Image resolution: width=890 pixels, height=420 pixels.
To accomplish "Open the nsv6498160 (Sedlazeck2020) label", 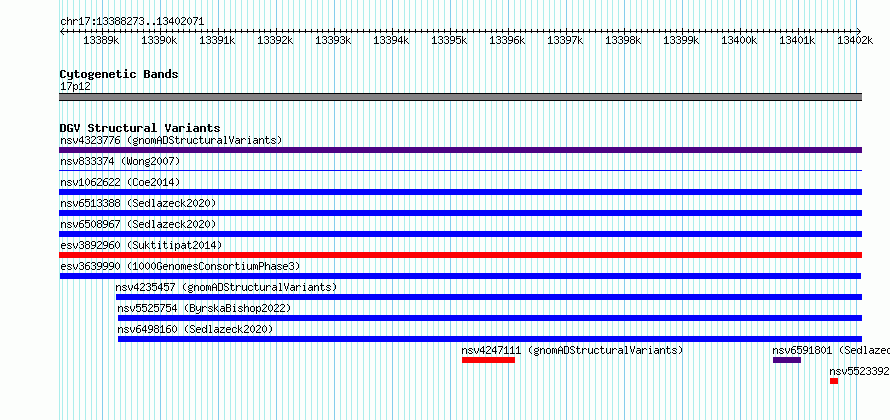I will (195, 329).
